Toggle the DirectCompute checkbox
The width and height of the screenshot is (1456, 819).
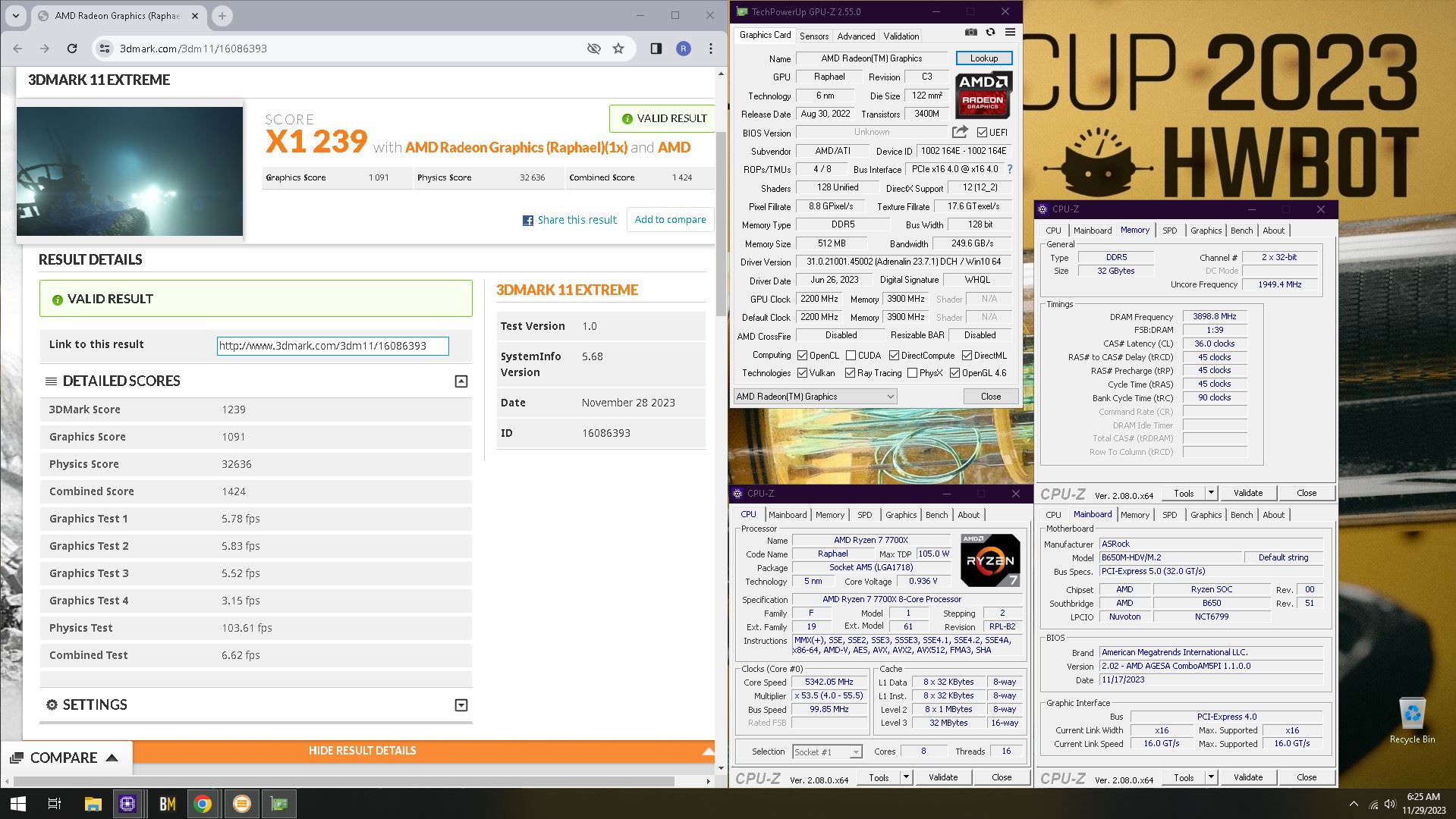894,355
